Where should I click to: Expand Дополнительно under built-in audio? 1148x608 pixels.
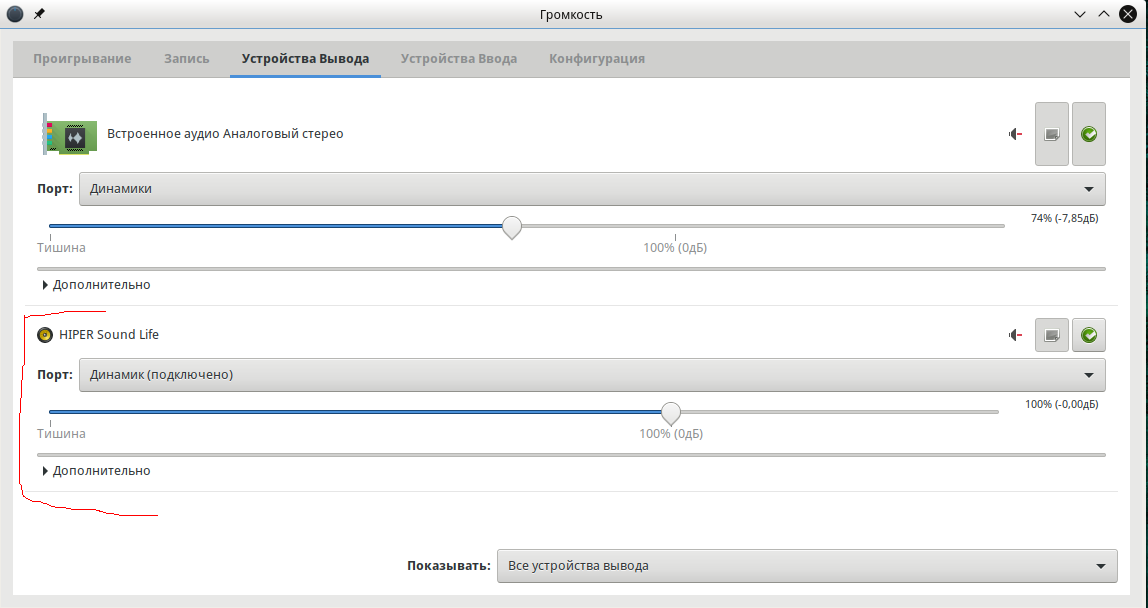tap(97, 285)
